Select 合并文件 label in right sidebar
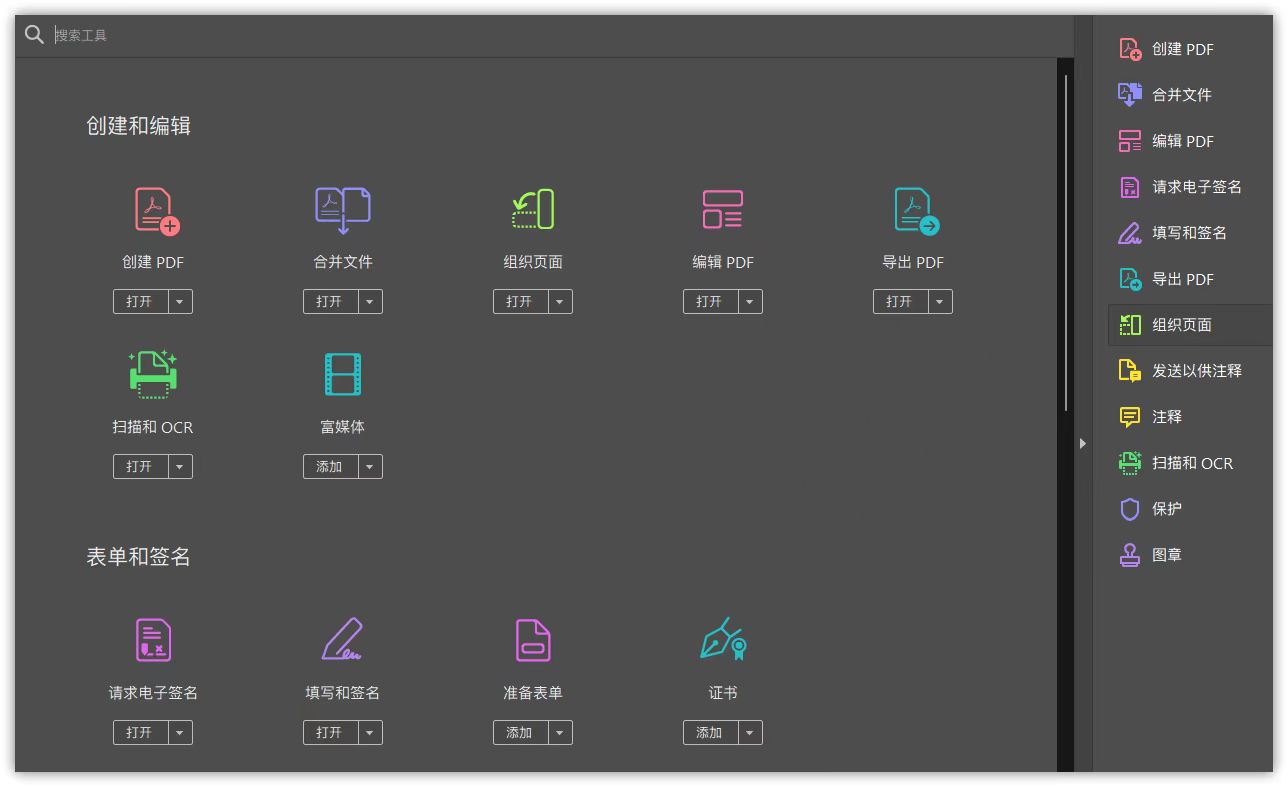 click(1182, 95)
